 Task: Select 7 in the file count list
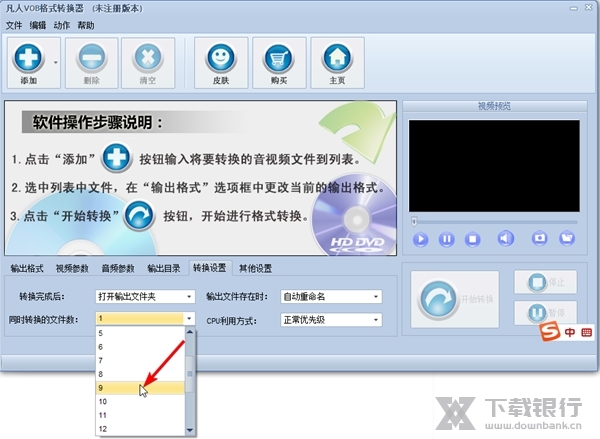tap(140, 361)
